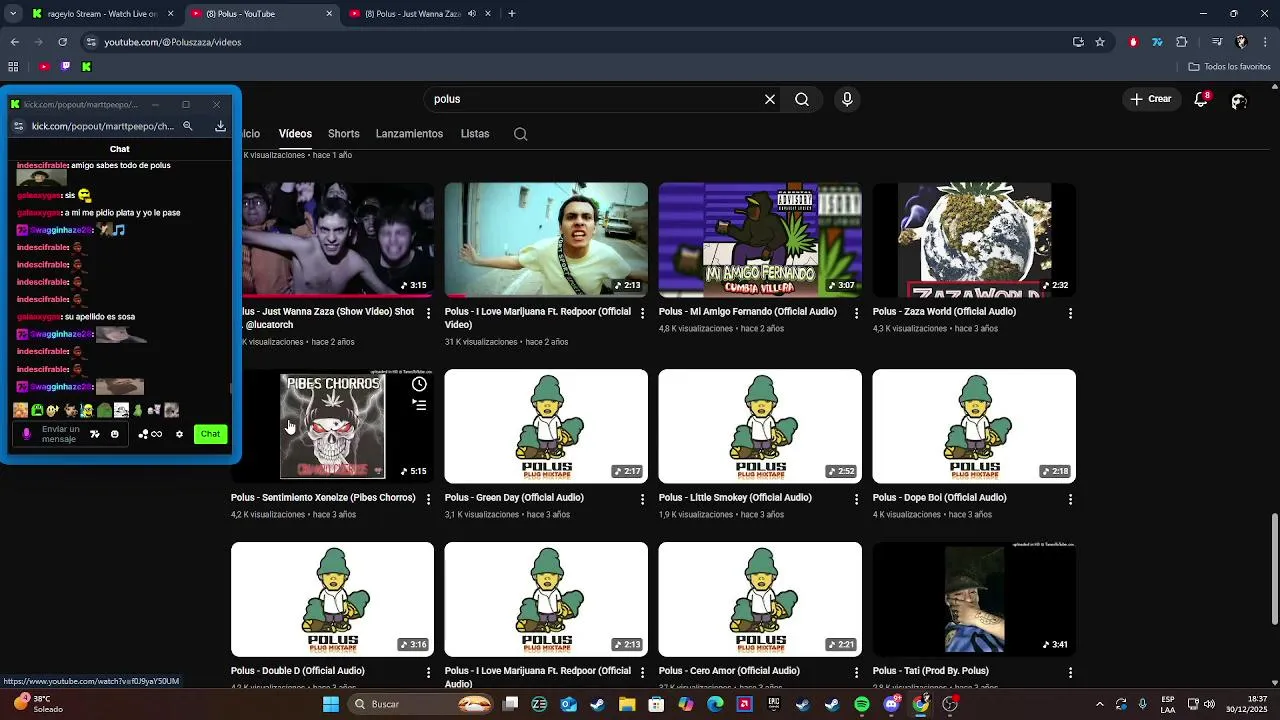Open options menu for Zaza World video
Image resolution: width=1280 pixels, height=720 pixels.
tap(1070, 313)
